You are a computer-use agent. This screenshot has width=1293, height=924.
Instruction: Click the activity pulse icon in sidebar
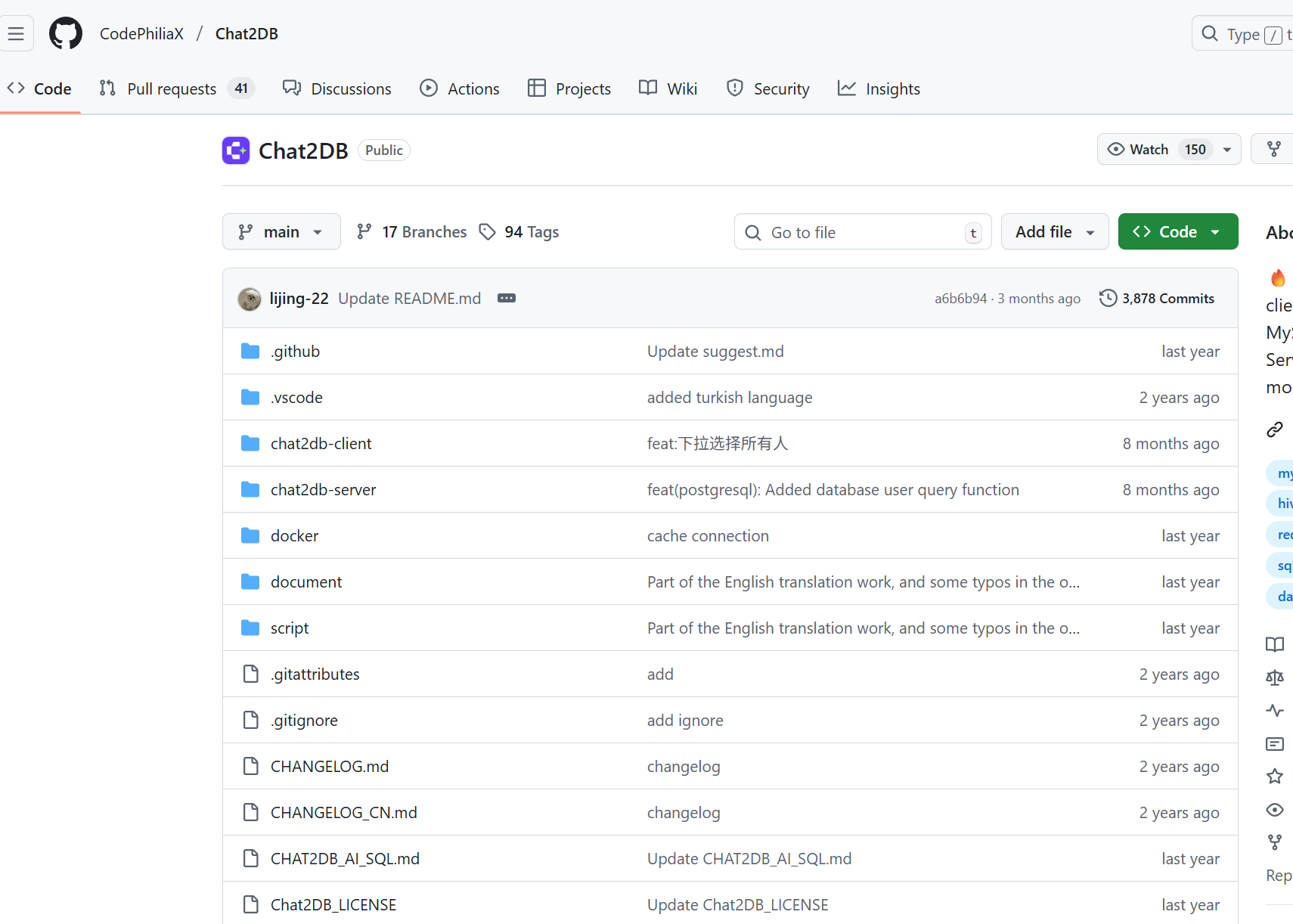tap(1275, 711)
